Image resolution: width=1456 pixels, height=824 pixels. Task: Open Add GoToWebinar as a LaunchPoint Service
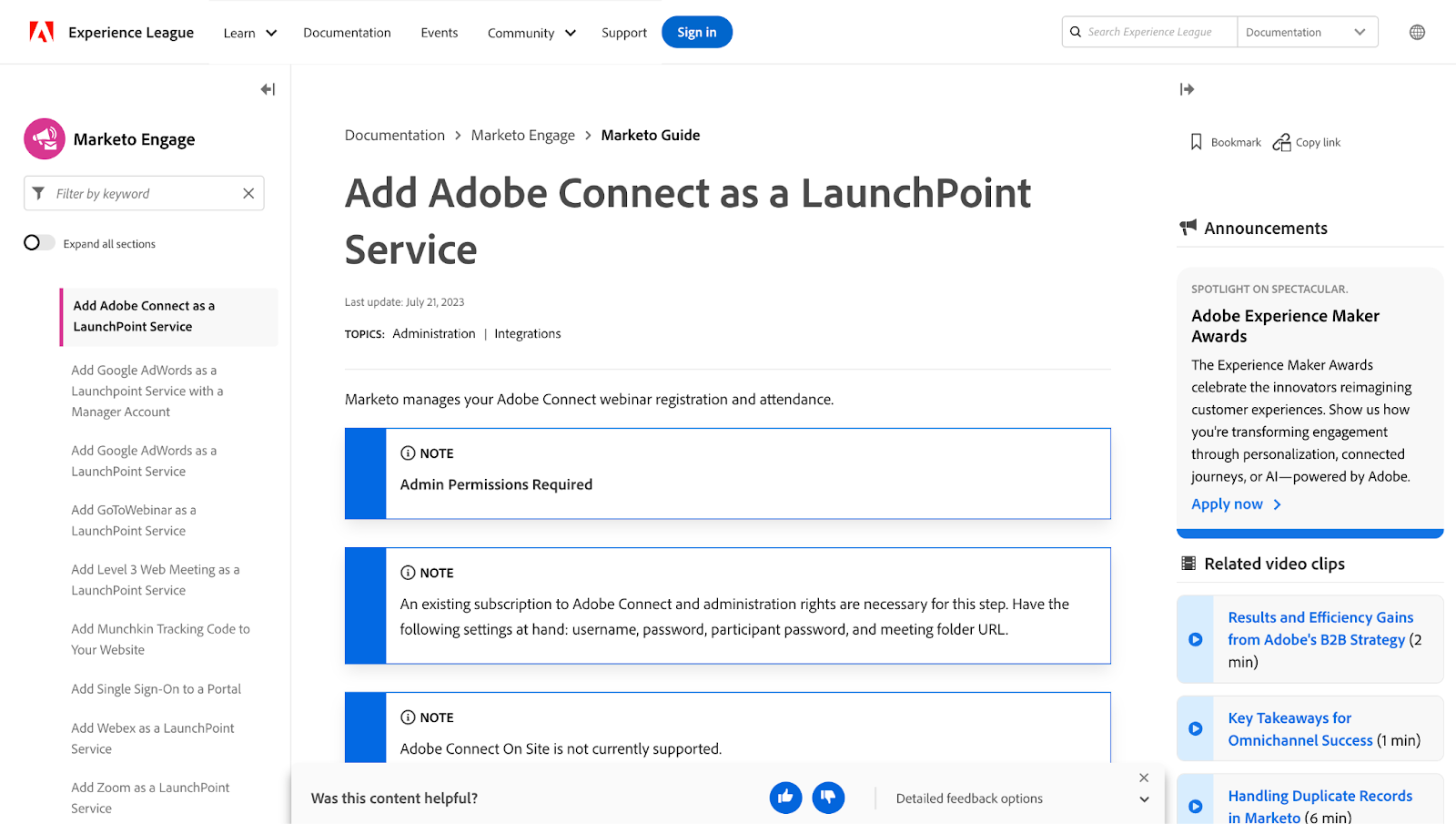134,520
